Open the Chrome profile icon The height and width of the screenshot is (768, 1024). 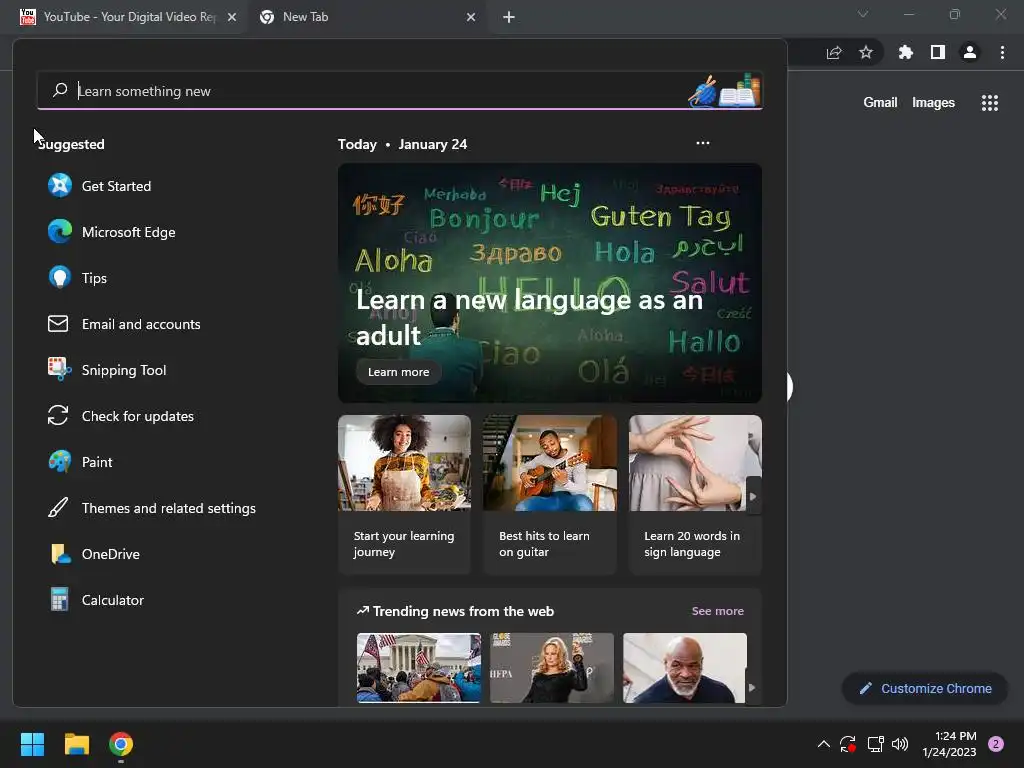(970, 52)
